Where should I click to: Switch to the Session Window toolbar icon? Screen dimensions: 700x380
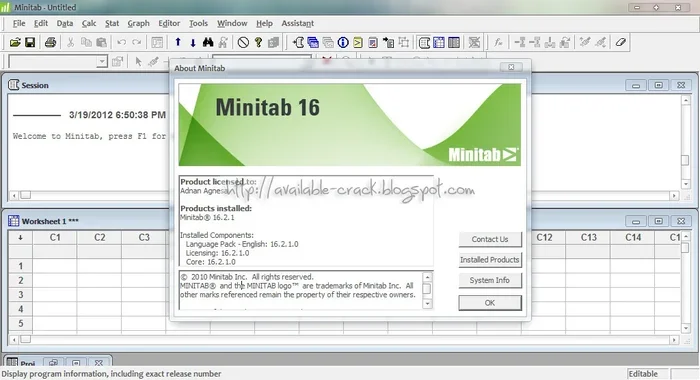click(x=424, y=42)
